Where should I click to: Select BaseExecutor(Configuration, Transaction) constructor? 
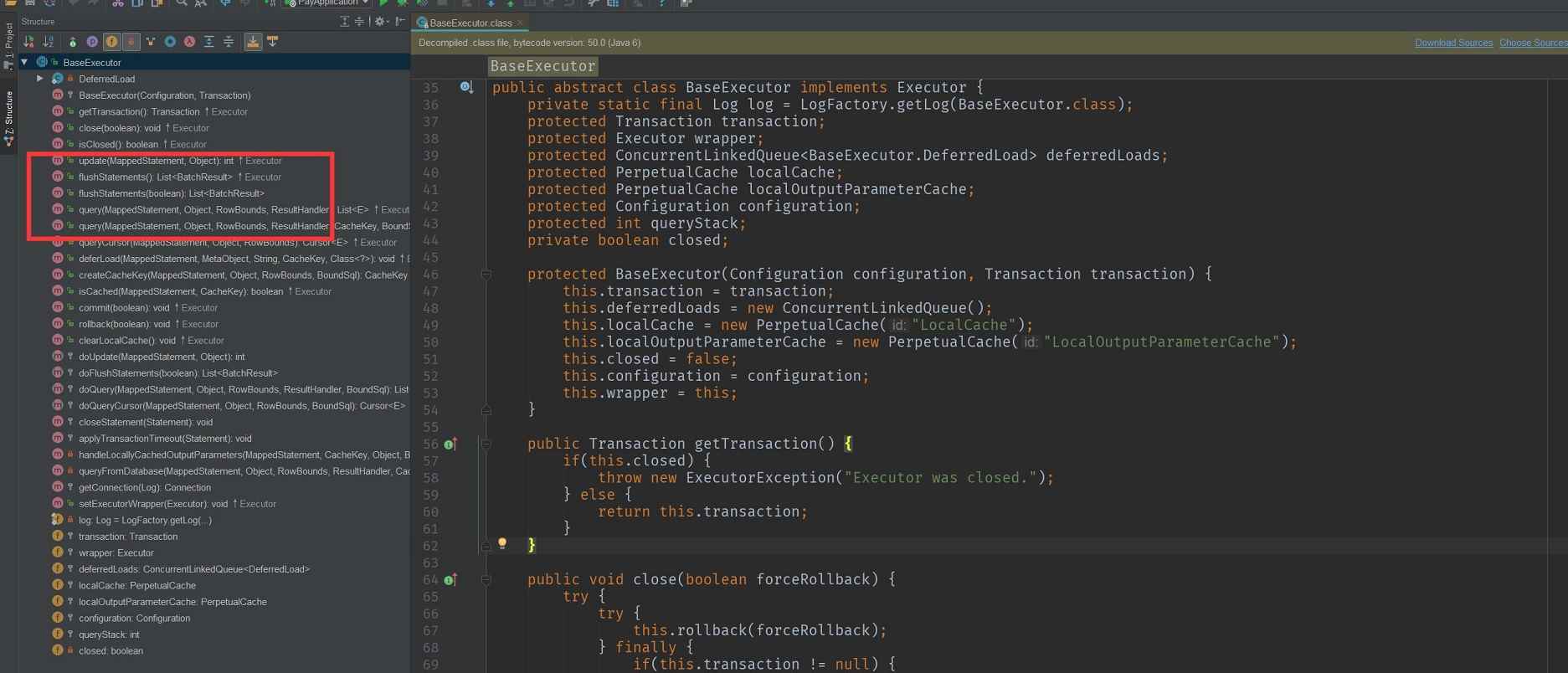coord(164,95)
